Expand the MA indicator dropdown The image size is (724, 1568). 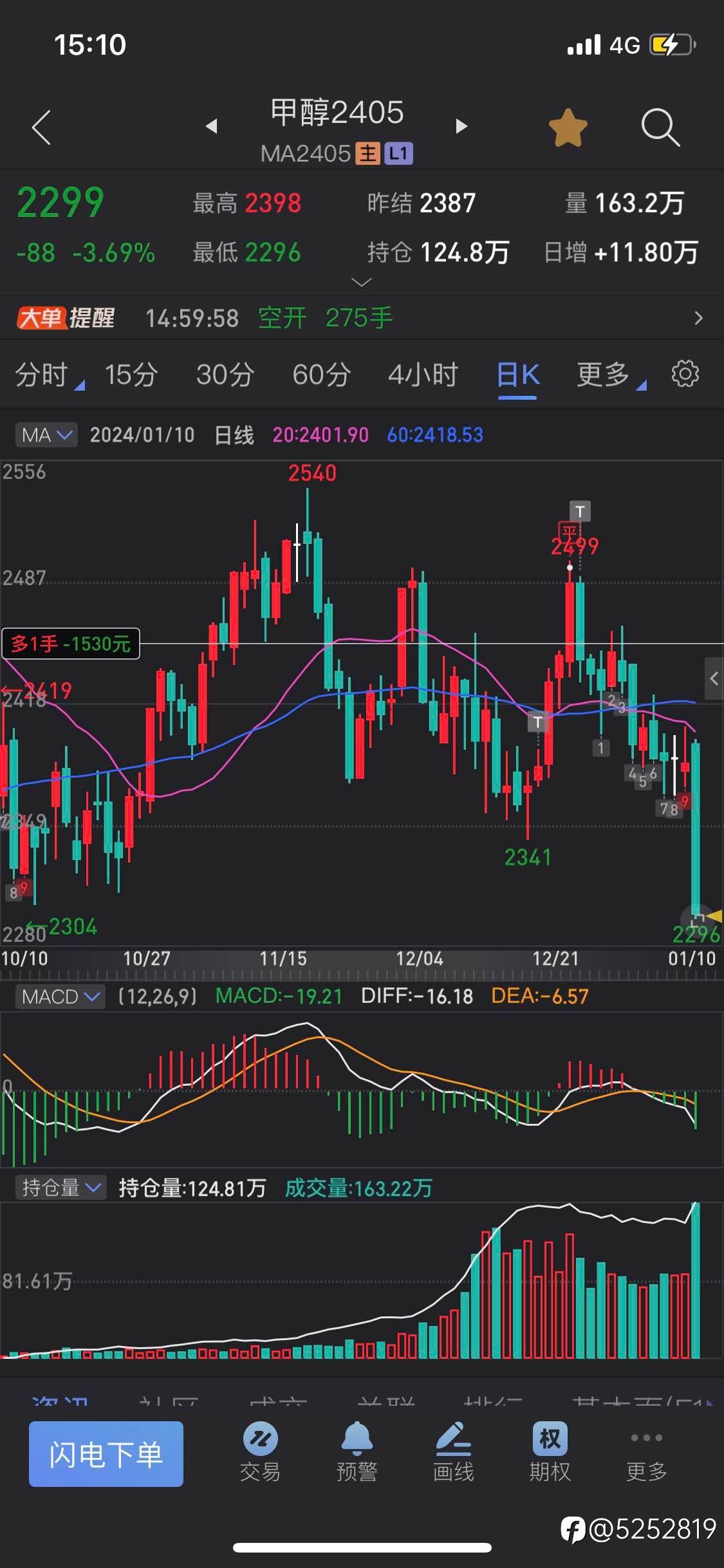point(46,435)
